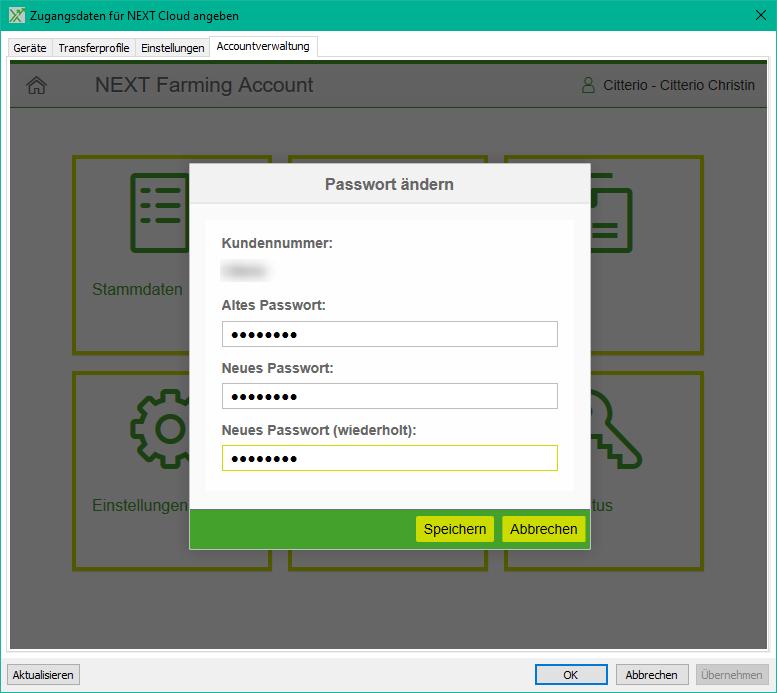Image resolution: width=777 pixels, height=693 pixels.
Task: Cancel the password change dialog with Abbrechen
Action: click(x=544, y=529)
